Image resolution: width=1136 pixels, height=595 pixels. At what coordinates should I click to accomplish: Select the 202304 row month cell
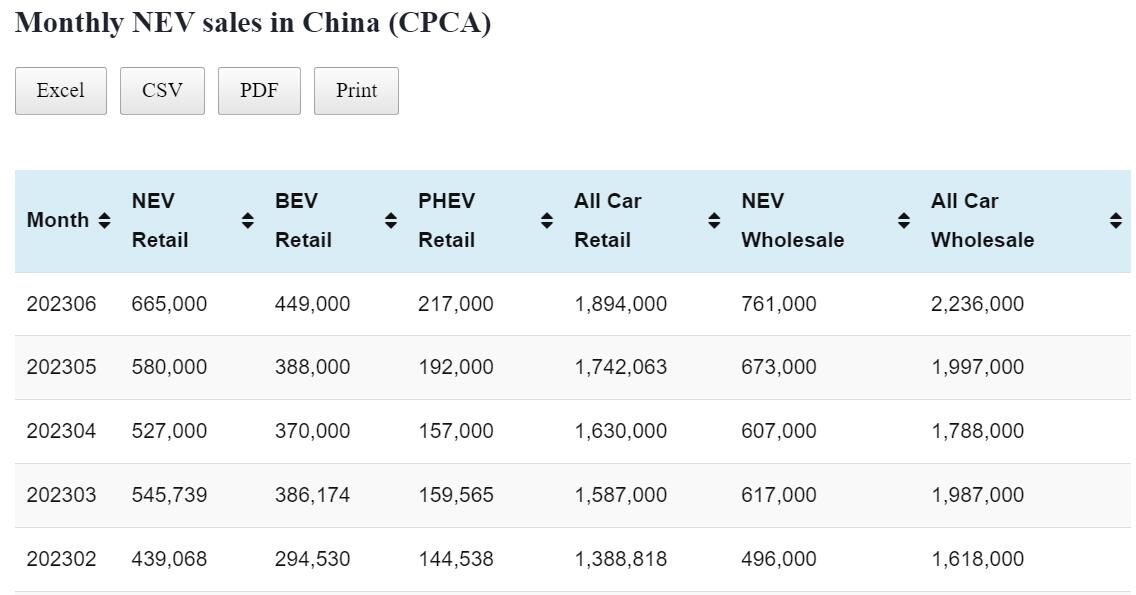tap(61, 431)
